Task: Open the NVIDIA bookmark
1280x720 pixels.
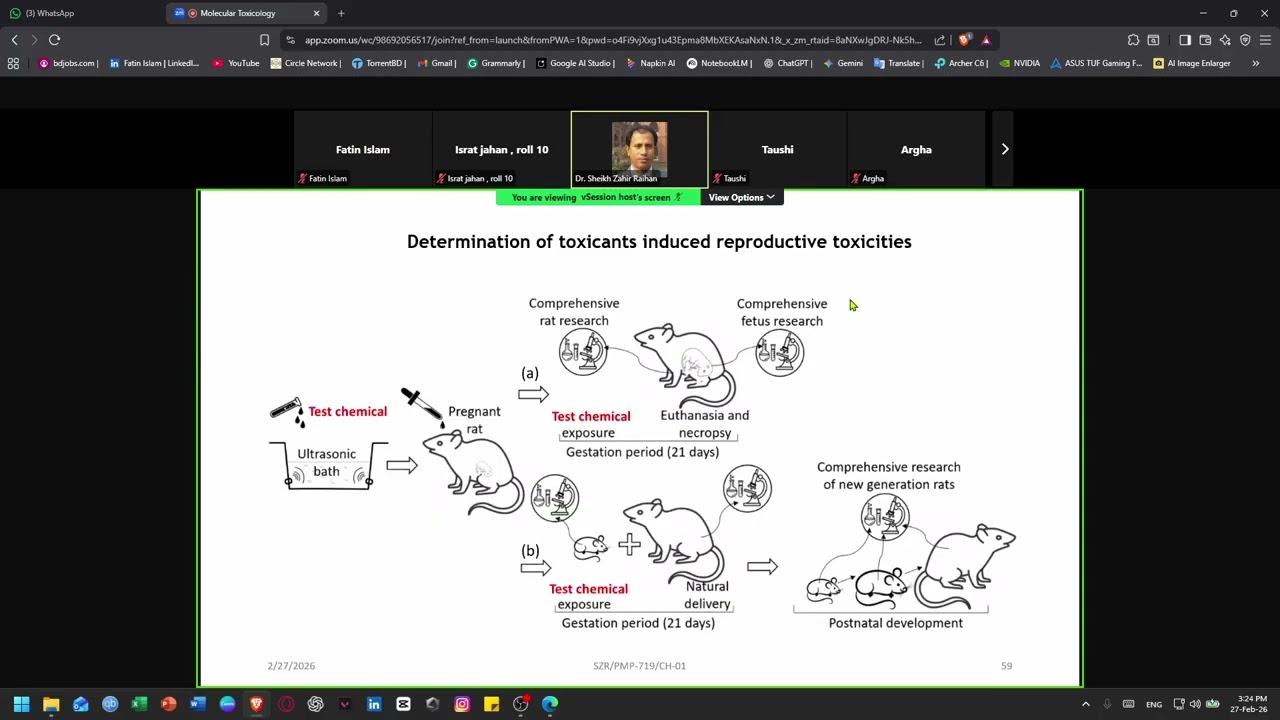Action: tap(1019, 63)
